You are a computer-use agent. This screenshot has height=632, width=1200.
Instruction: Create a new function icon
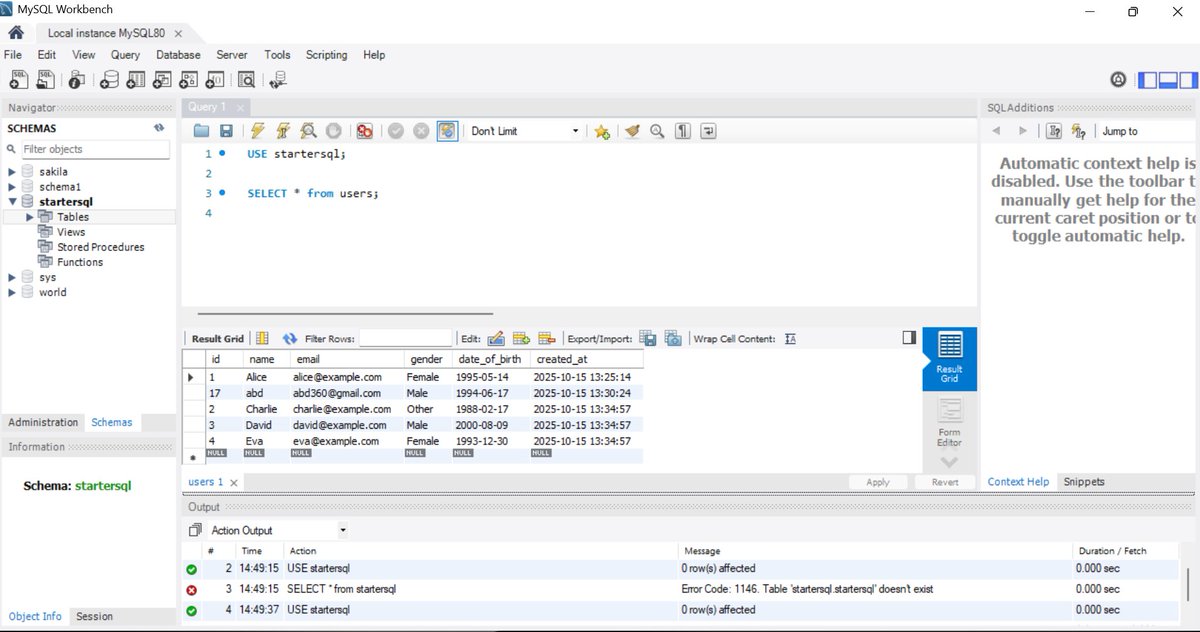point(215,80)
